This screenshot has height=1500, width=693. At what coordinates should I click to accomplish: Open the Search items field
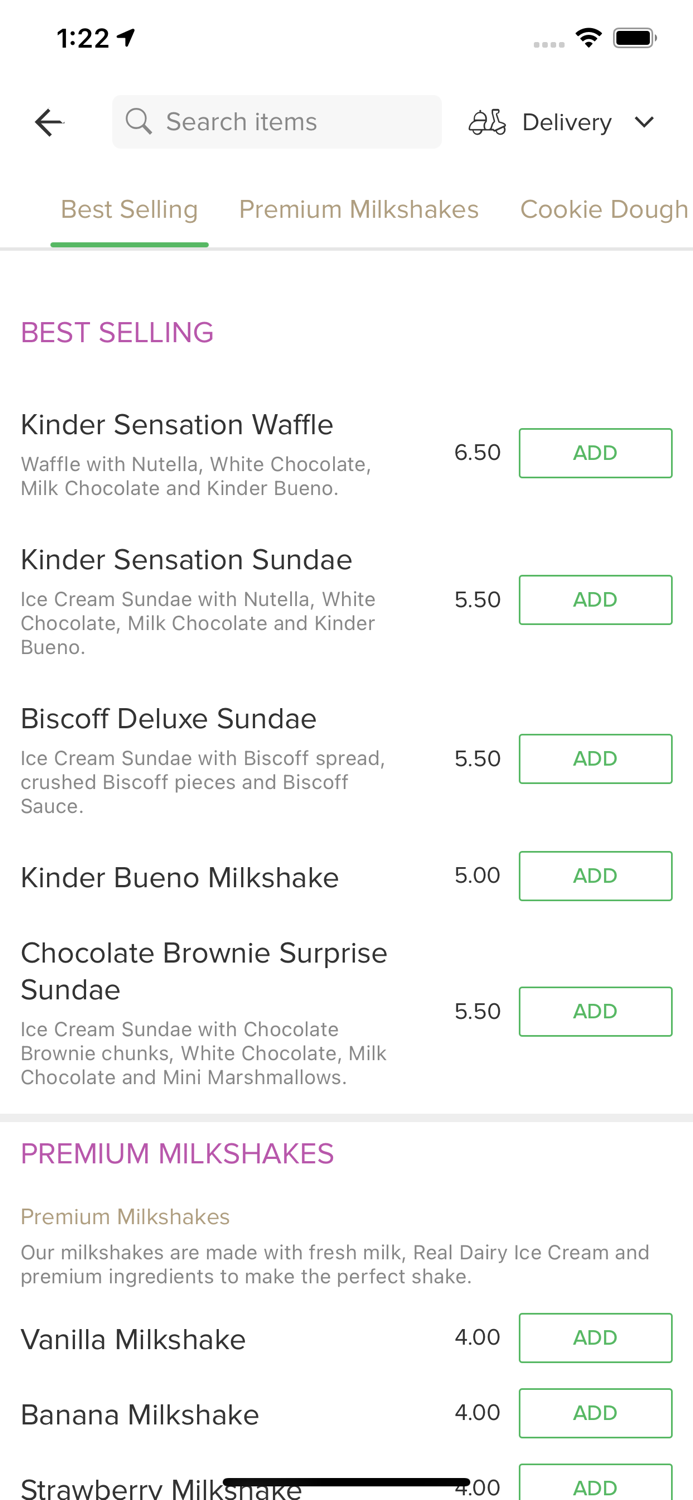[277, 121]
